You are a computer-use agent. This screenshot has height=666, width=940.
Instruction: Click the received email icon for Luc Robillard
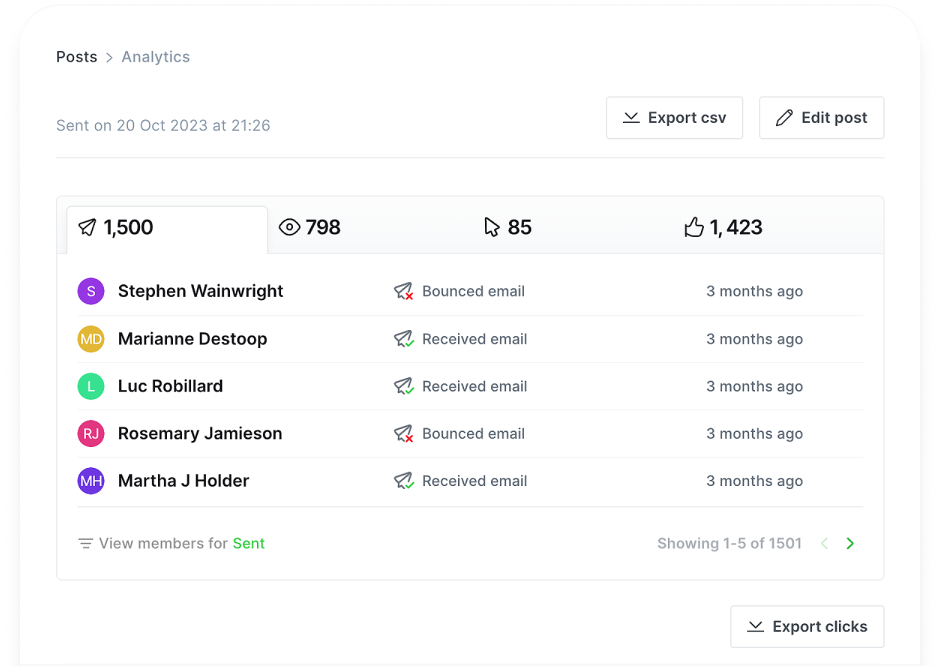pyautogui.click(x=402, y=386)
